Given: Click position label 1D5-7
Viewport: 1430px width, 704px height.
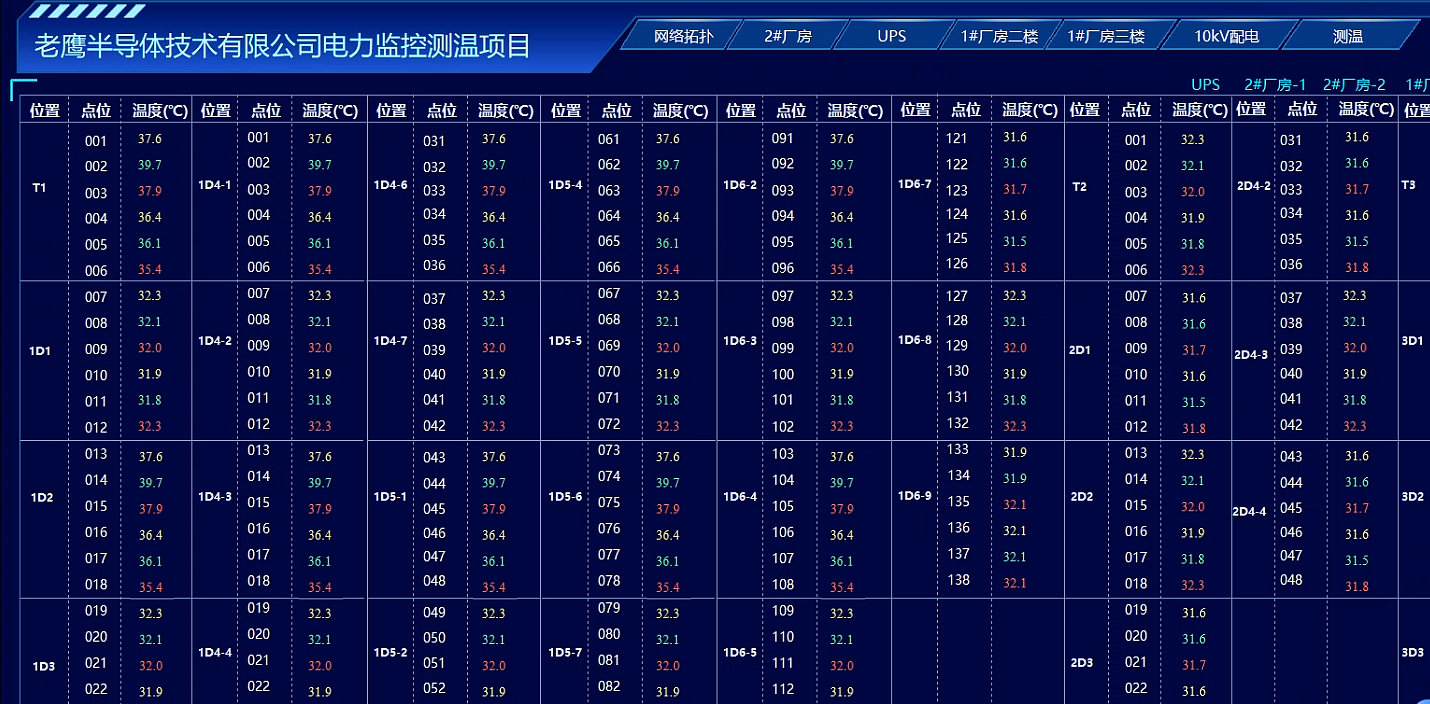Looking at the screenshot, I should tap(565, 652).
